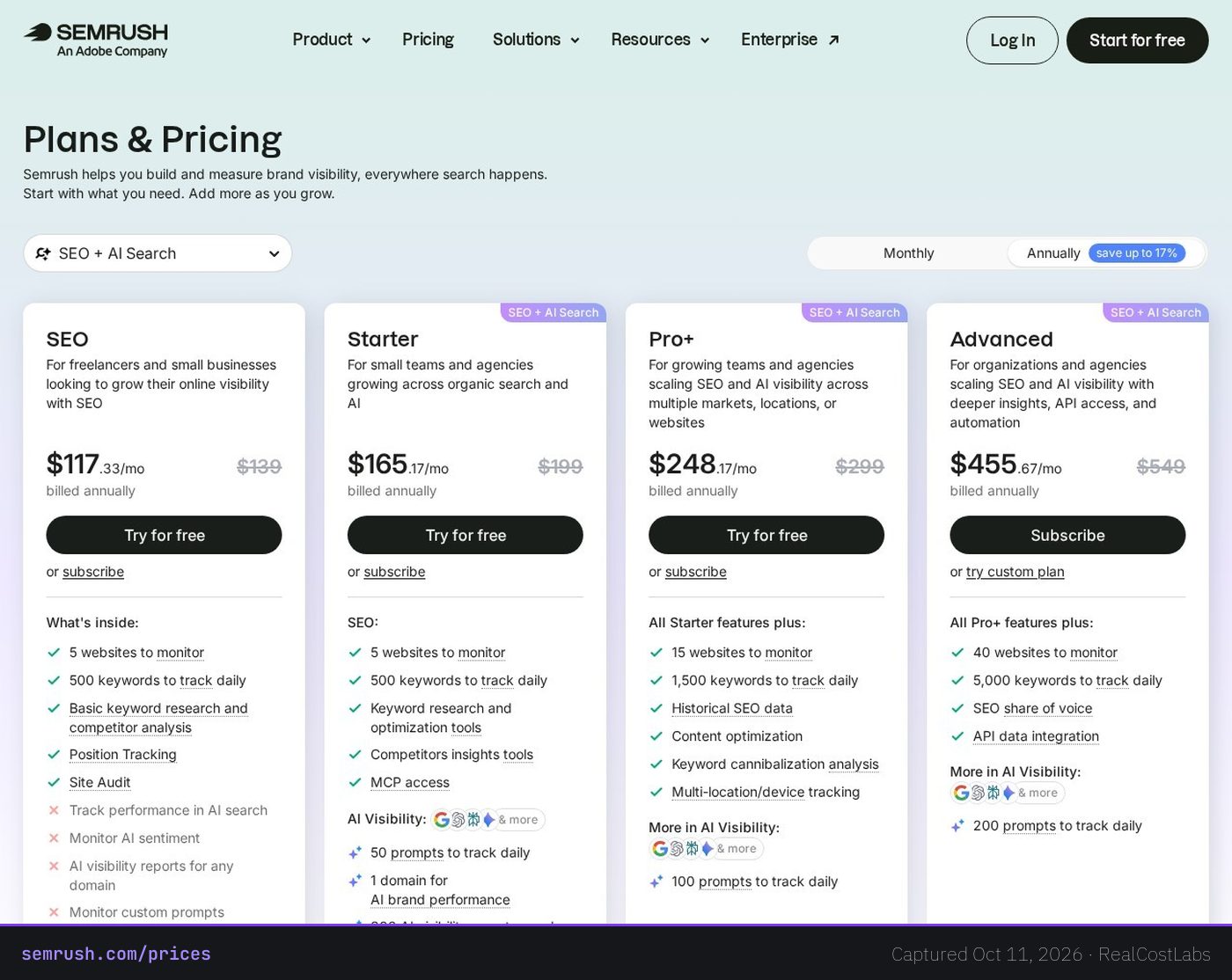Image resolution: width=1232 pixels, height=980 pixels.
Task: Click sparkle icon beside 1 domain for
Action: point(356,881)
